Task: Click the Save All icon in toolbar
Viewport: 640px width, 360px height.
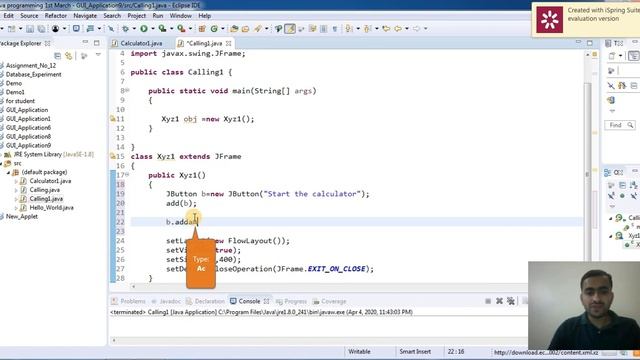Action: click(x=41, y=29)
